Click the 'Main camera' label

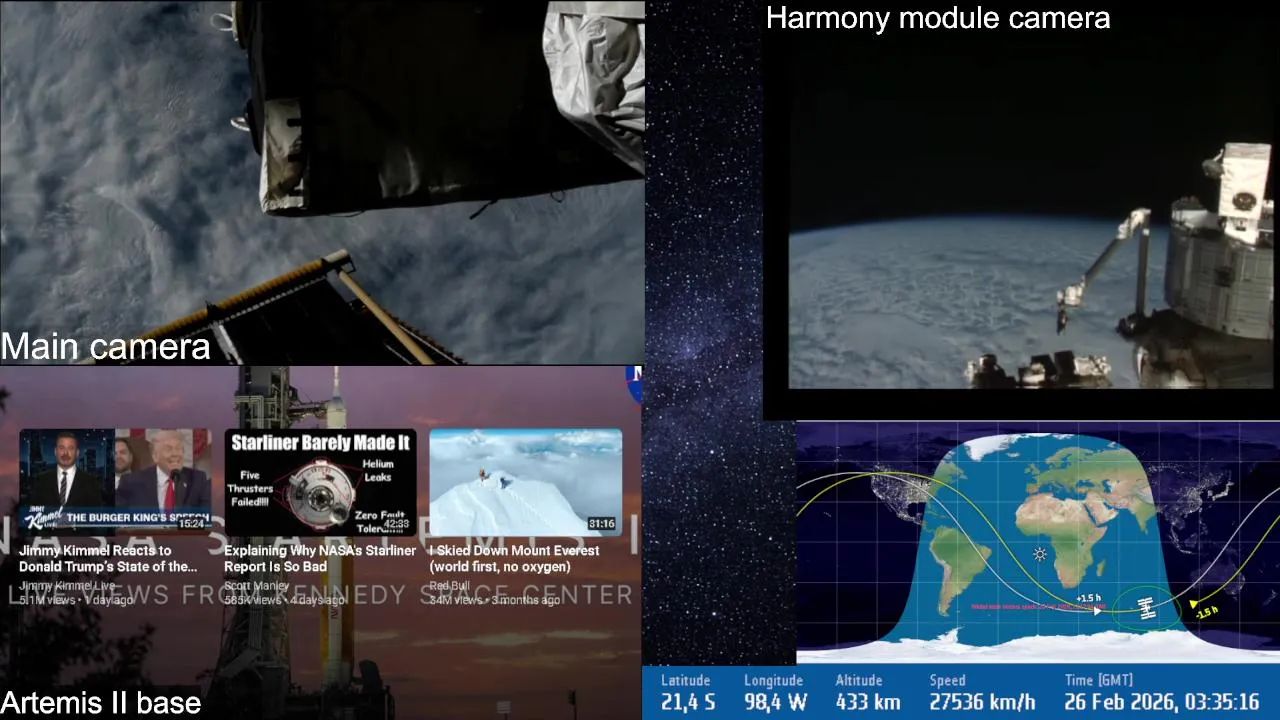pos(105,347)
